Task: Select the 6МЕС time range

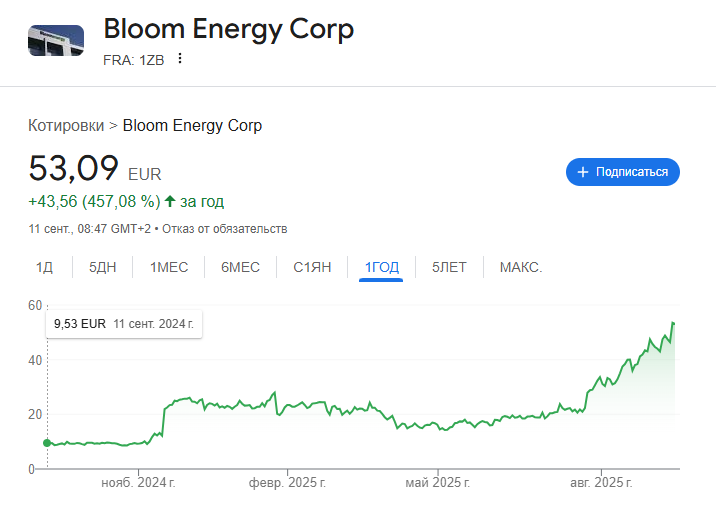Action: click(240, 267)
